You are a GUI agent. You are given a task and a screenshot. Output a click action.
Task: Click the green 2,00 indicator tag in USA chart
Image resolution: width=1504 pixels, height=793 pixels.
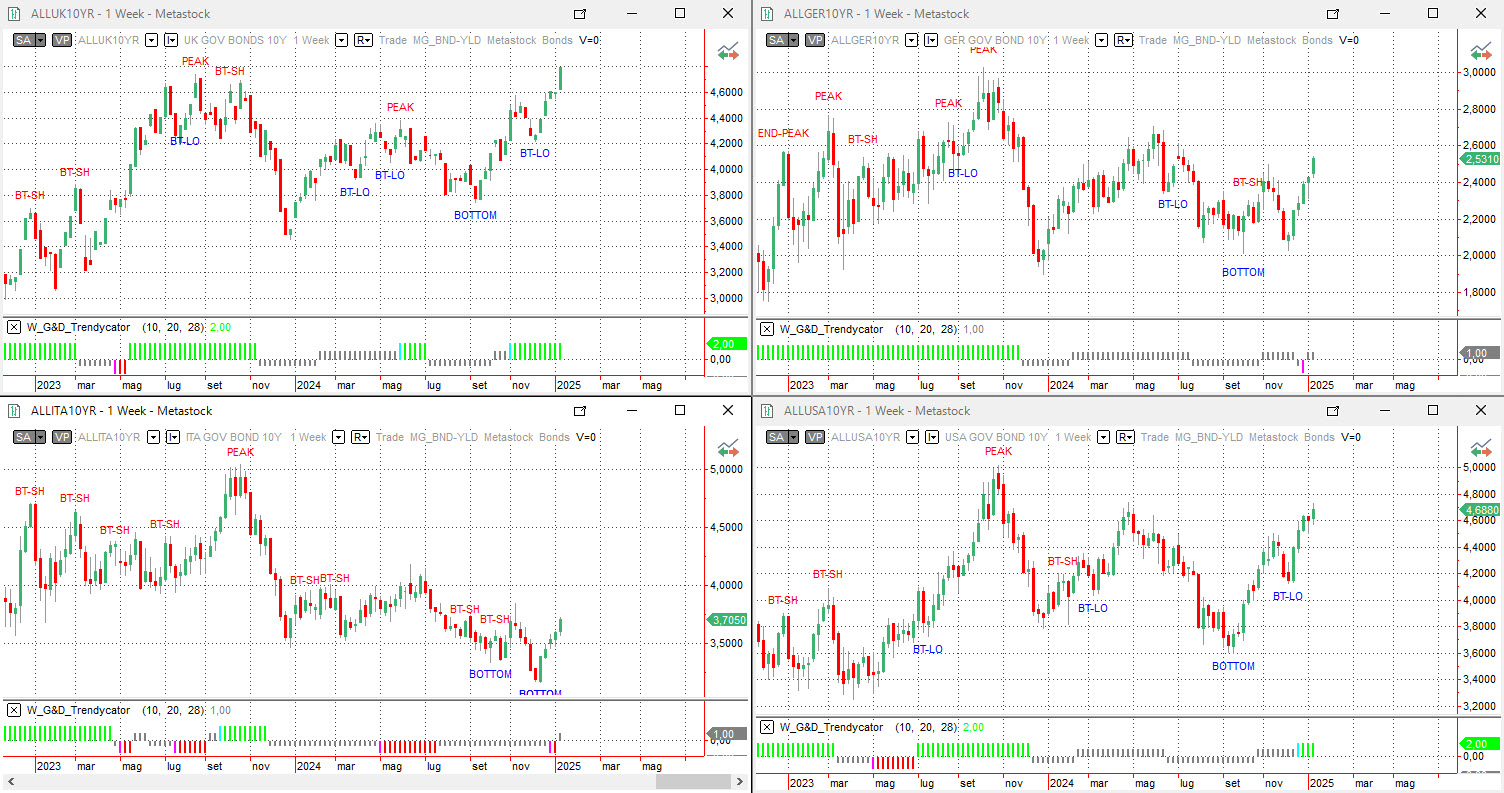pyautogui.click(x=1480, y=744)
